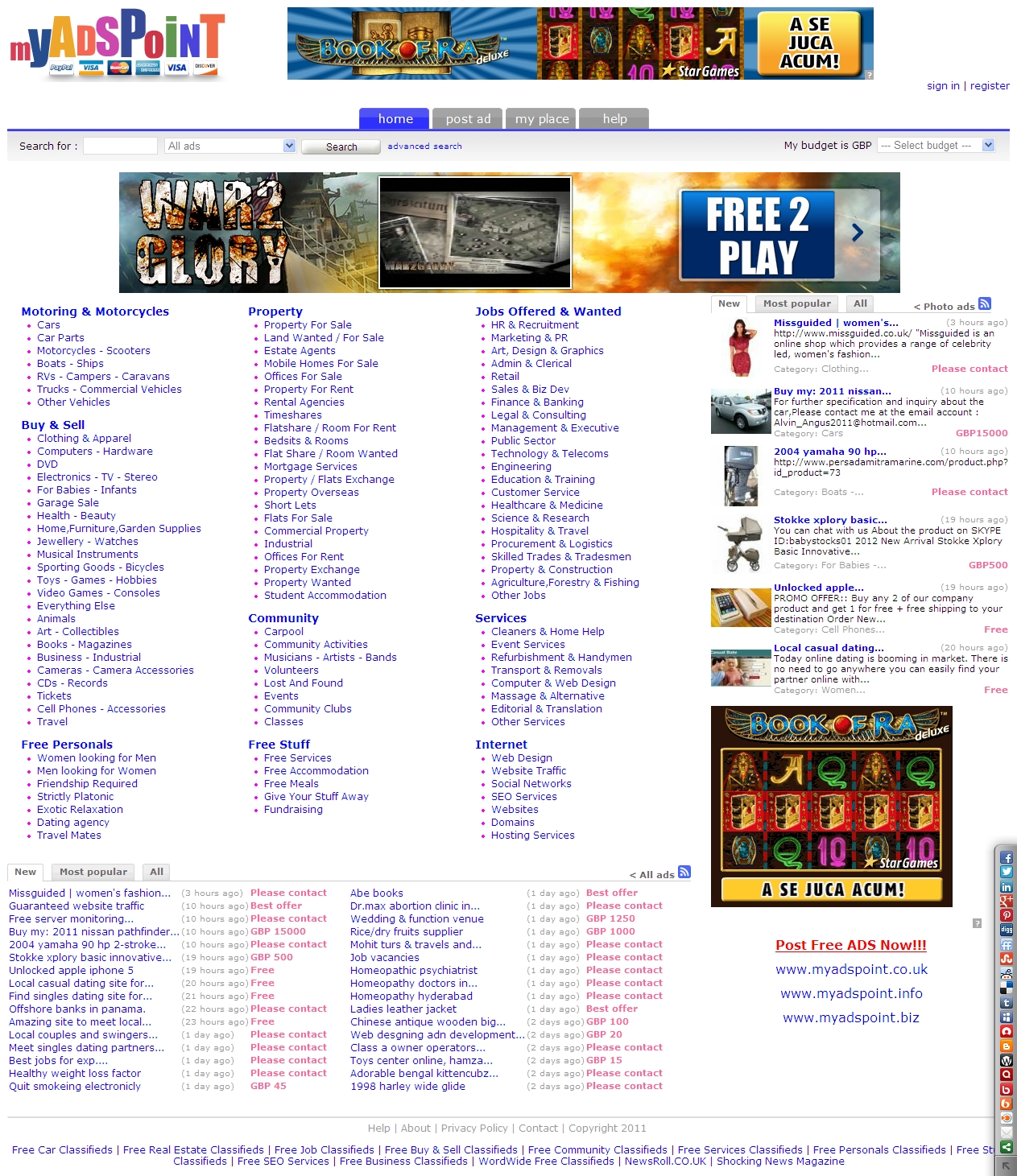Select All tab in photo ads panel

860,303
